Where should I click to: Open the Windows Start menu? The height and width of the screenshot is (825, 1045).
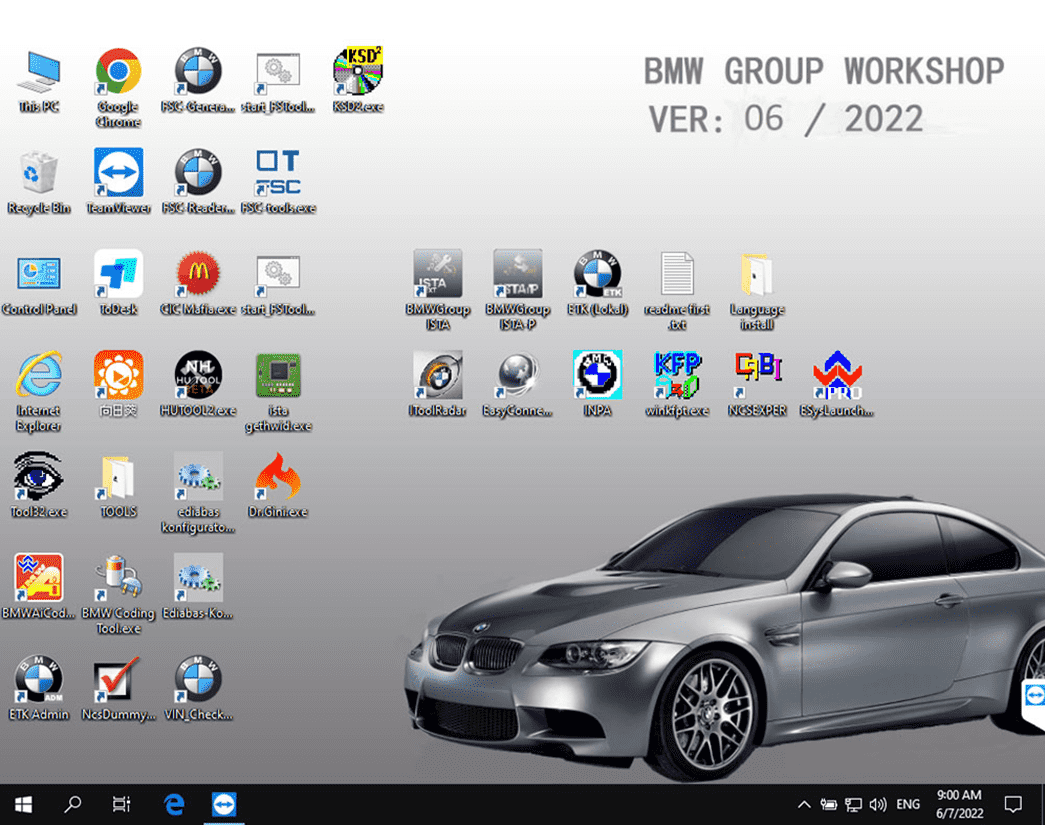click(x=23, y=805)
